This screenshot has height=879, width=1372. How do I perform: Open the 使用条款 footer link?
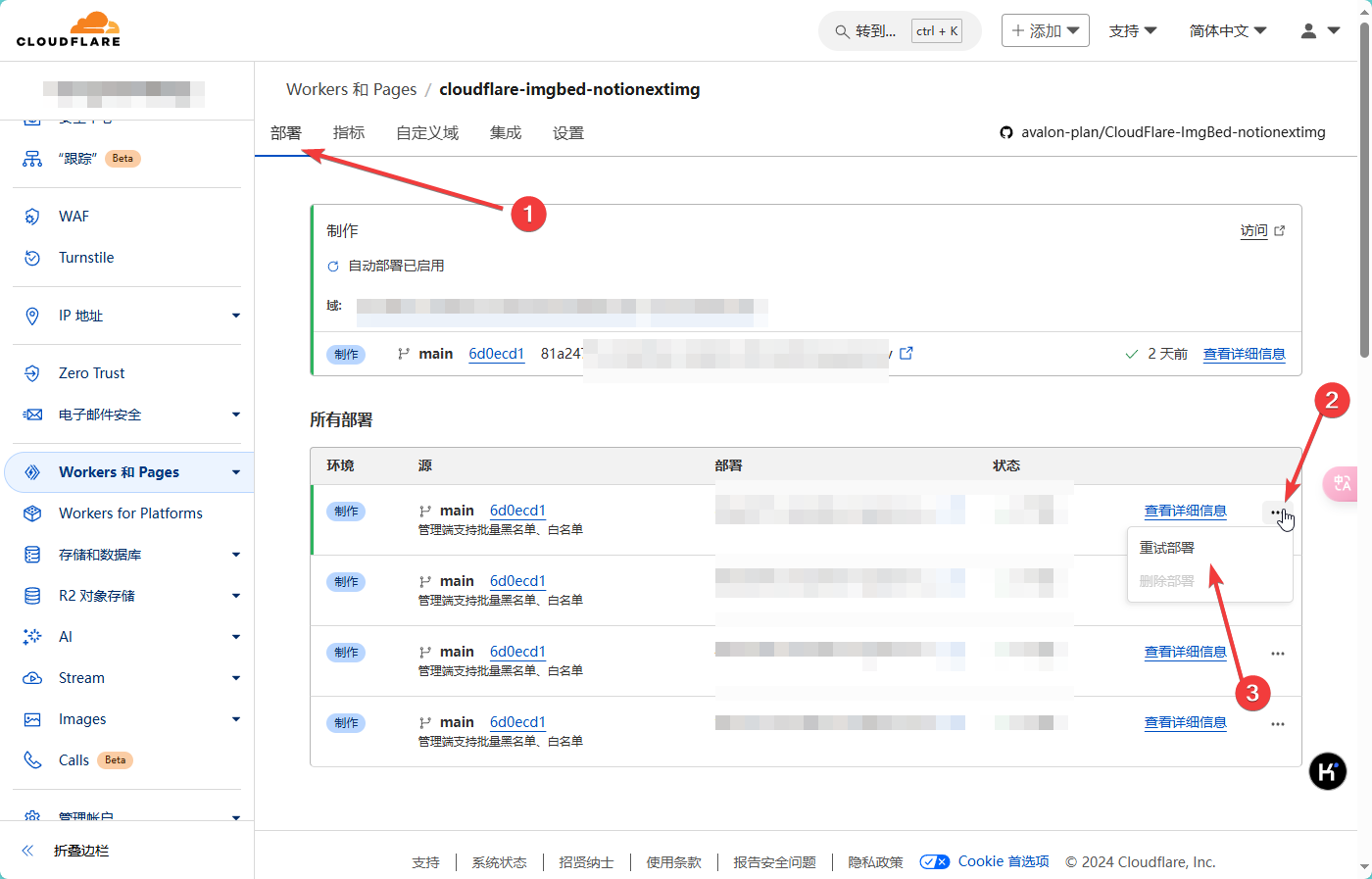pyautogui.click(x=674, y=862)
